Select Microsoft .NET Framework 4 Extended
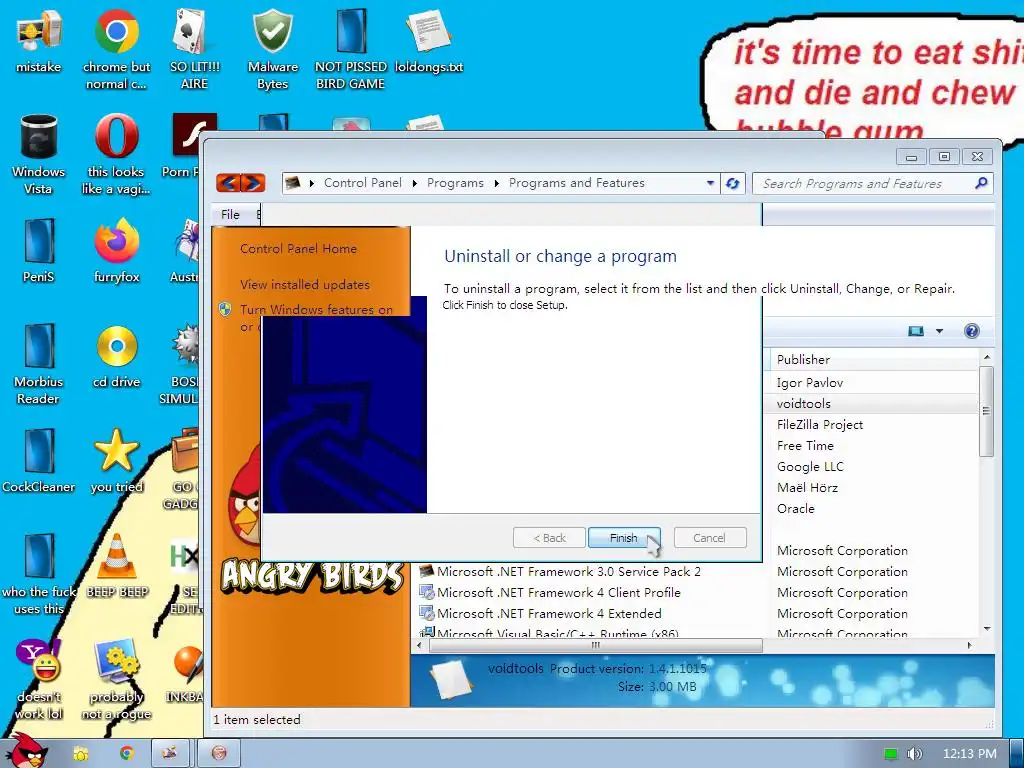Screen dimensions: 1024x768 [x=549, y=613]
